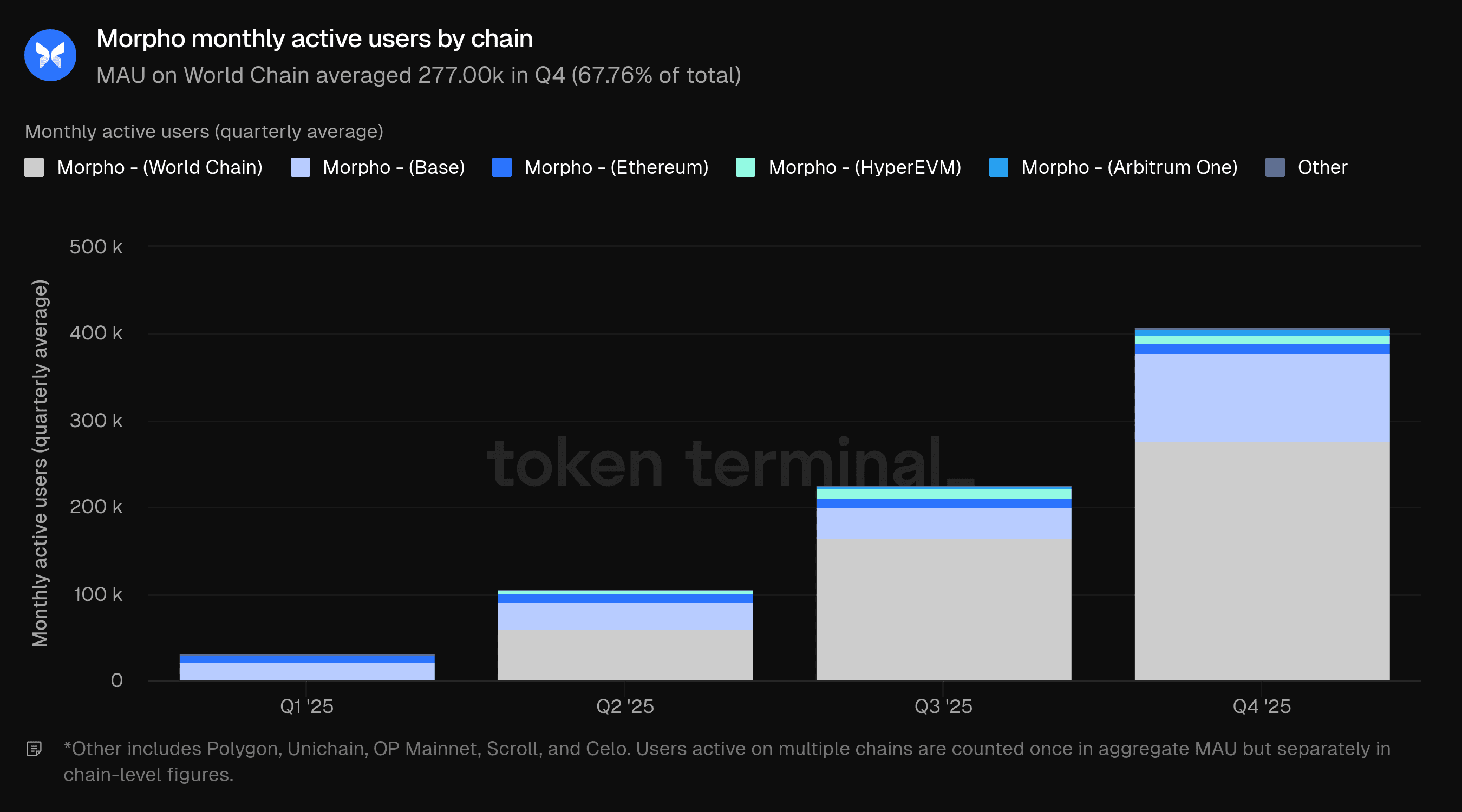This screenshot has width=1462, height=812.
Task: Toggle the "Morpho - (HyperEVM)" legend label
Action: pyautogui.click(x=864, y=167)
